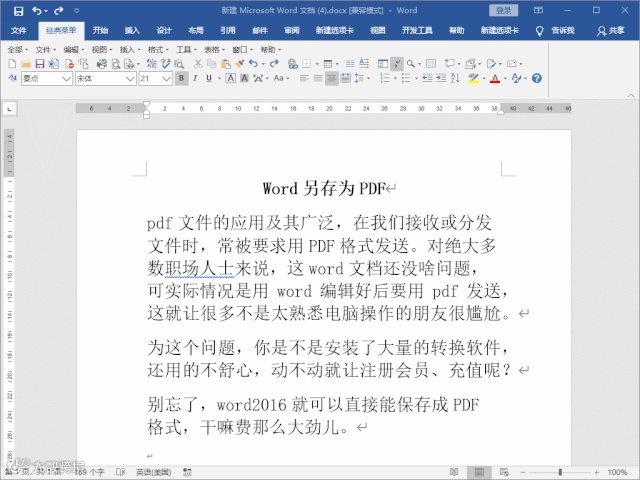Open the font size dropdown showing 21

(166, 78)
